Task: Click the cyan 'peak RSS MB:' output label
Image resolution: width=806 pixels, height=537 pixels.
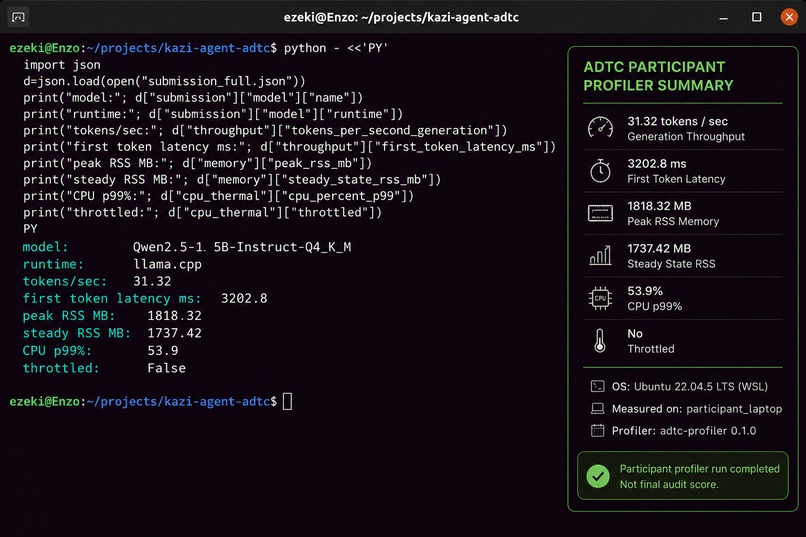Action: (x=68, y=316)
